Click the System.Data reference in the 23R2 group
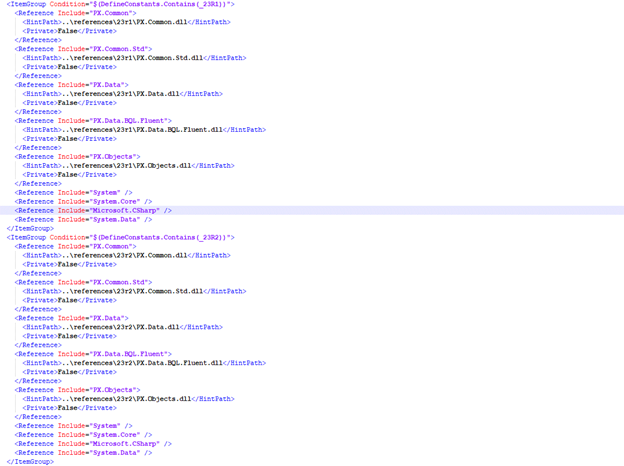 click(x=84, y=453)
